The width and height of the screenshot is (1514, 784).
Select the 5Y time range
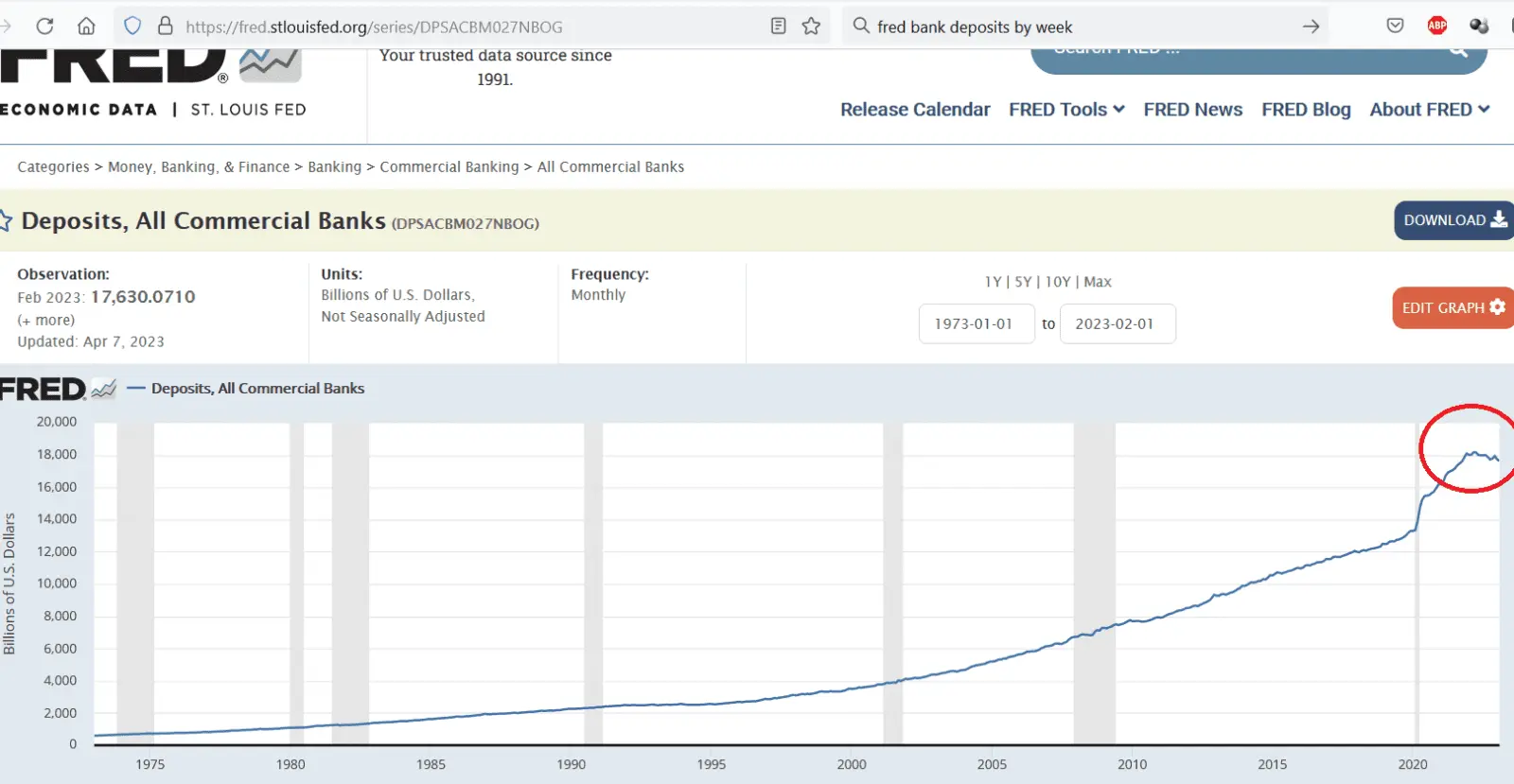(x=1023, y=282)
